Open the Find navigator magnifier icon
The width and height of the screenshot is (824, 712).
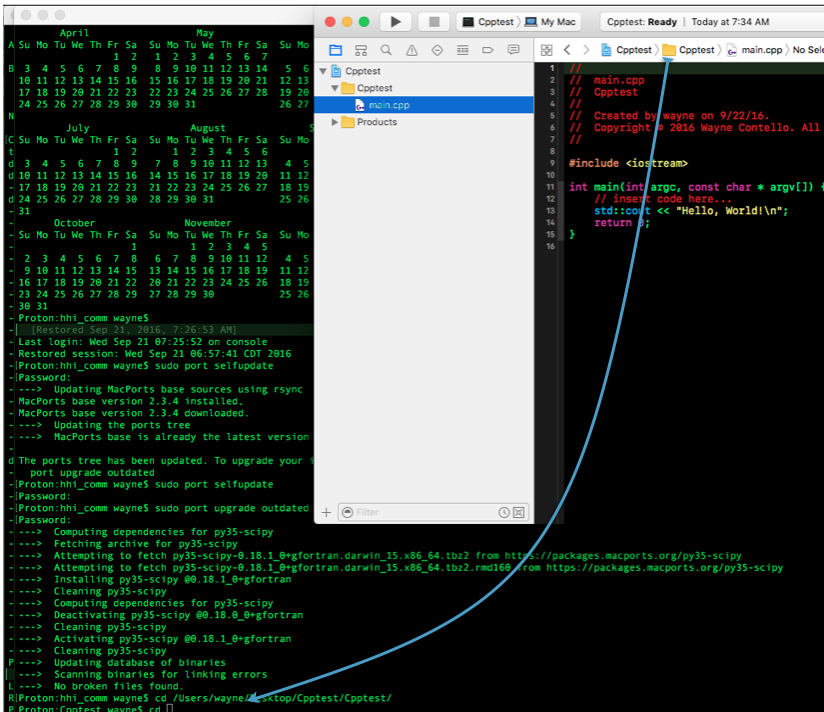click(386, 50)
